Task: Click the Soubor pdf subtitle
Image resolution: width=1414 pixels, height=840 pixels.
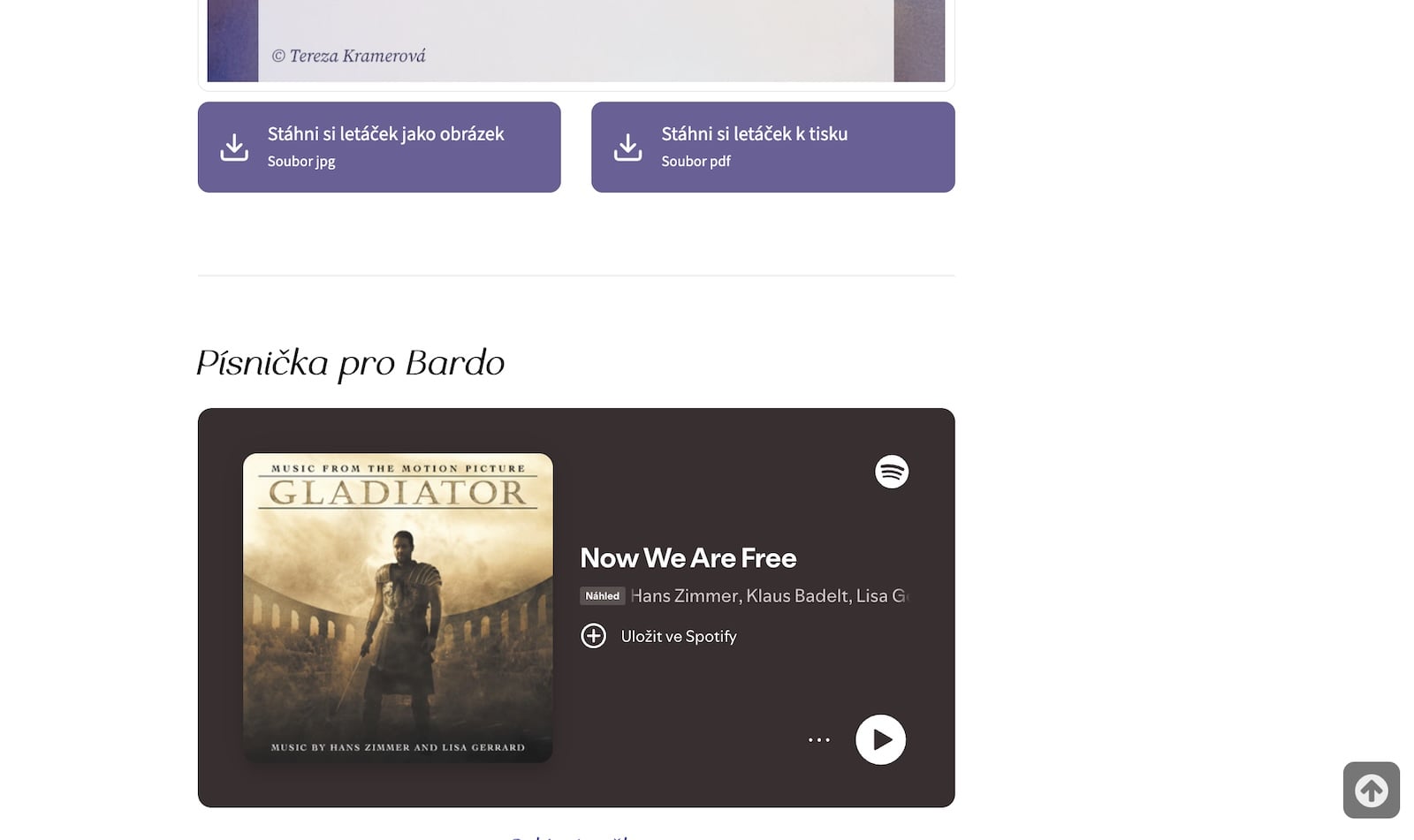Action: click(696, 162)
